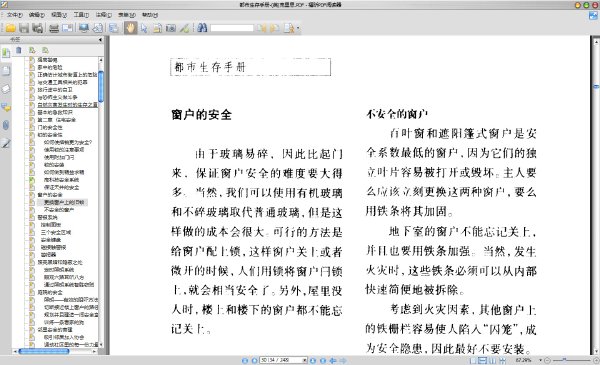Select the arrow Select tool
The width and height of the screenshot is (600, 365).
(x=144, y=28)
